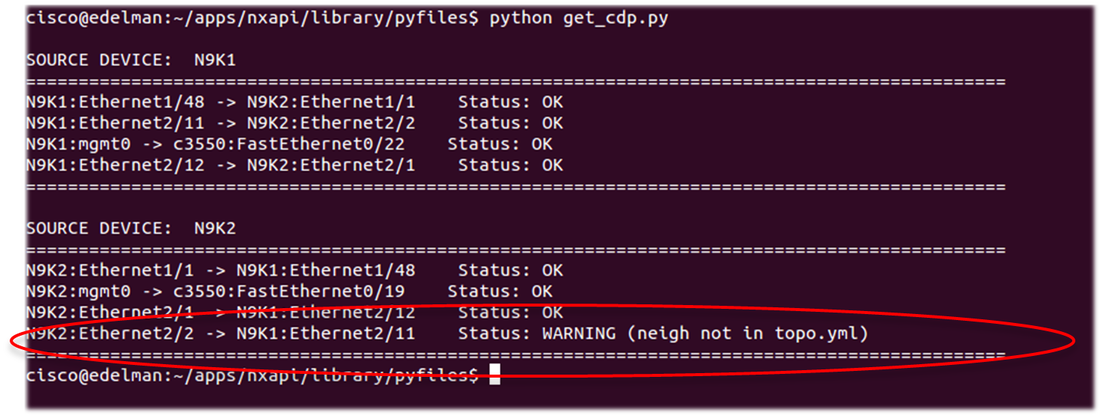Click the "SOURCE DEVICE: N9K2" heading

pos(131,228)
